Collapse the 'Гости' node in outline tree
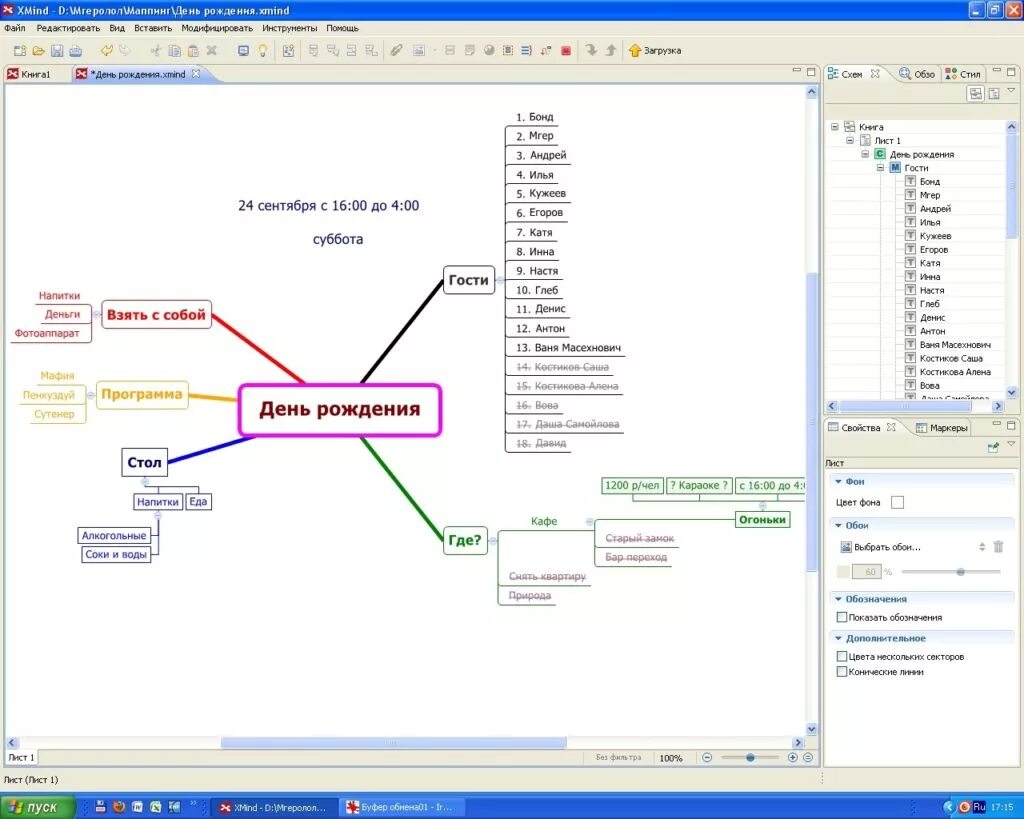The image size is (1024, 819). [x=880, y=168]
